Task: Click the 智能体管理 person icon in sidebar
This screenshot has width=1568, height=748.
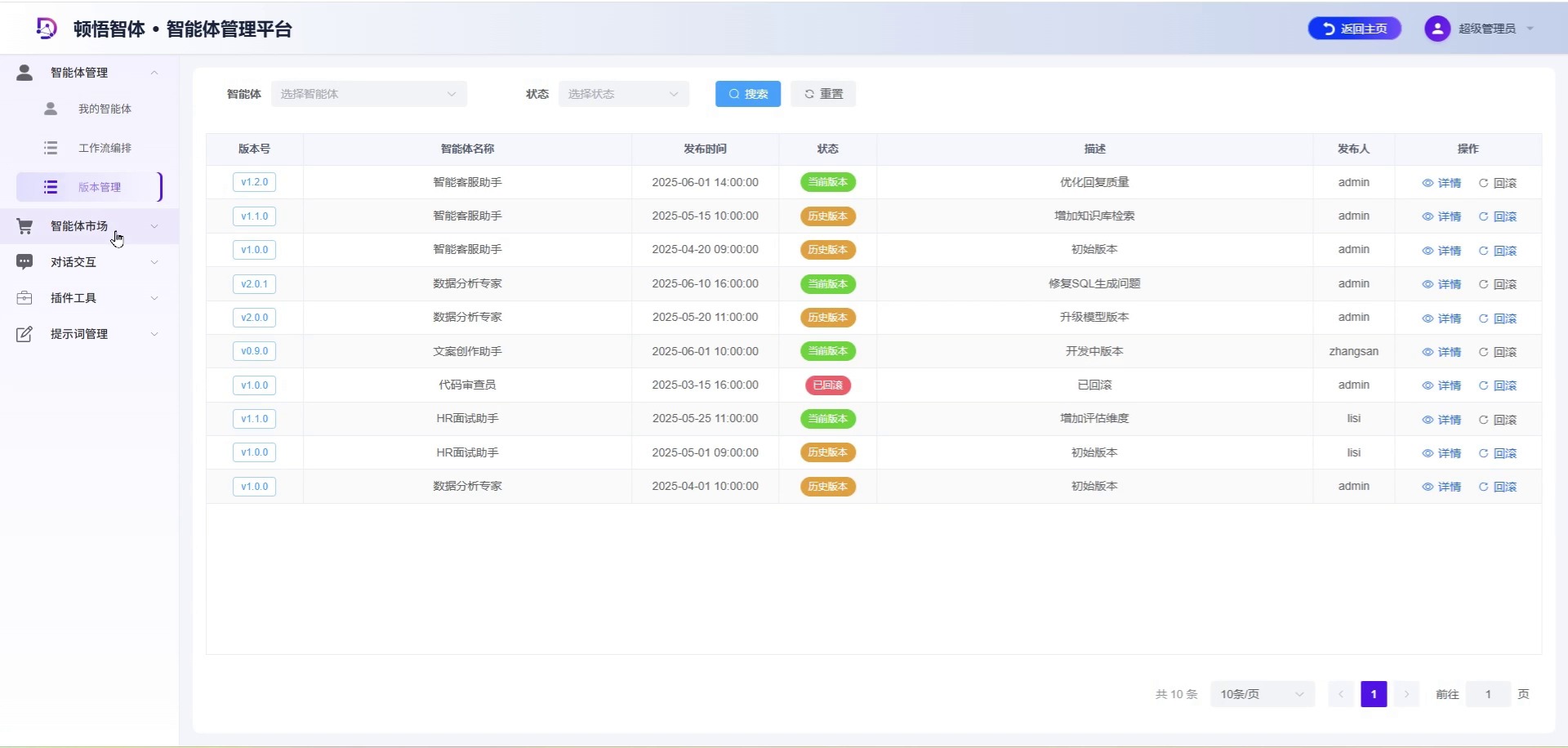Action: point(24,73)
